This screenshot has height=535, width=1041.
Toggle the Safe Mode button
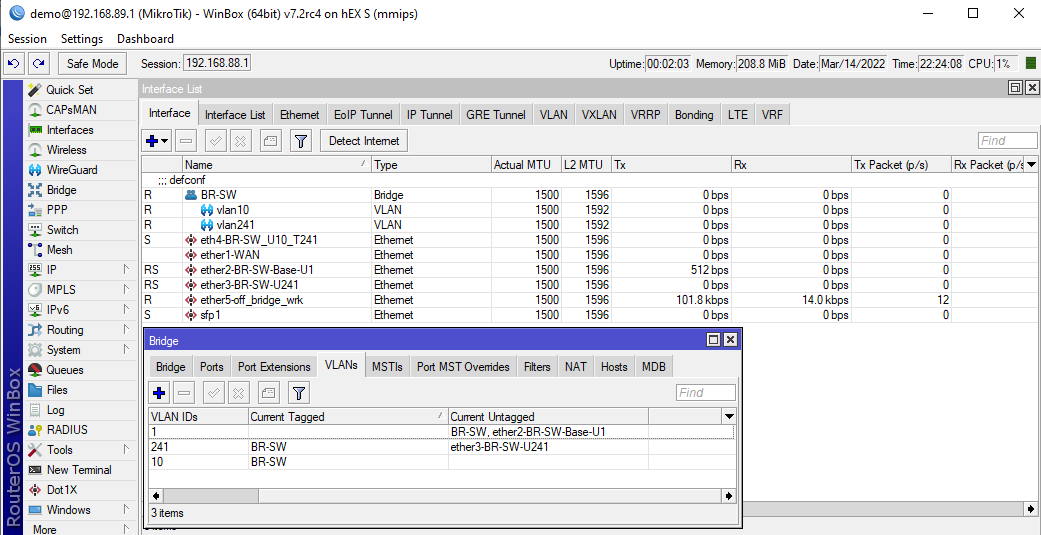click(92, 64)
